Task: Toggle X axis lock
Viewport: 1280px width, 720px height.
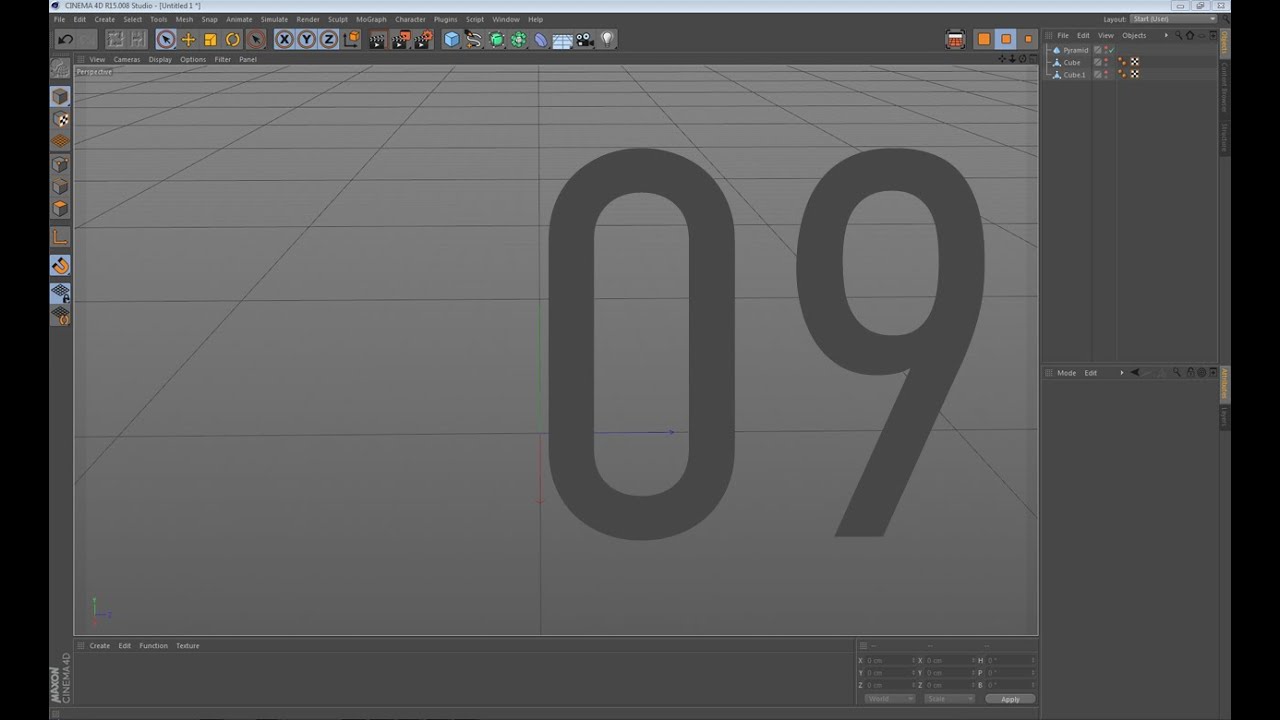Action: click(x=284, y=39)
